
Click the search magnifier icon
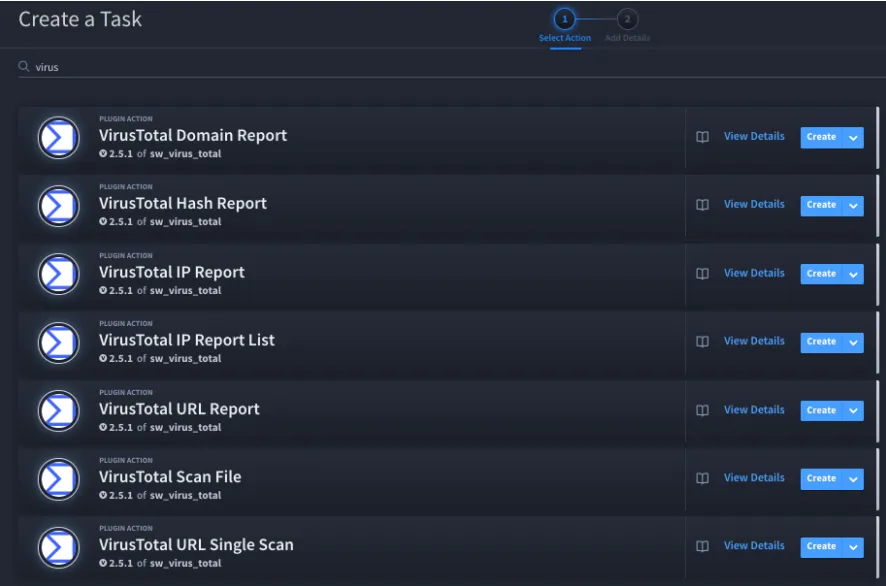[24, 67]
